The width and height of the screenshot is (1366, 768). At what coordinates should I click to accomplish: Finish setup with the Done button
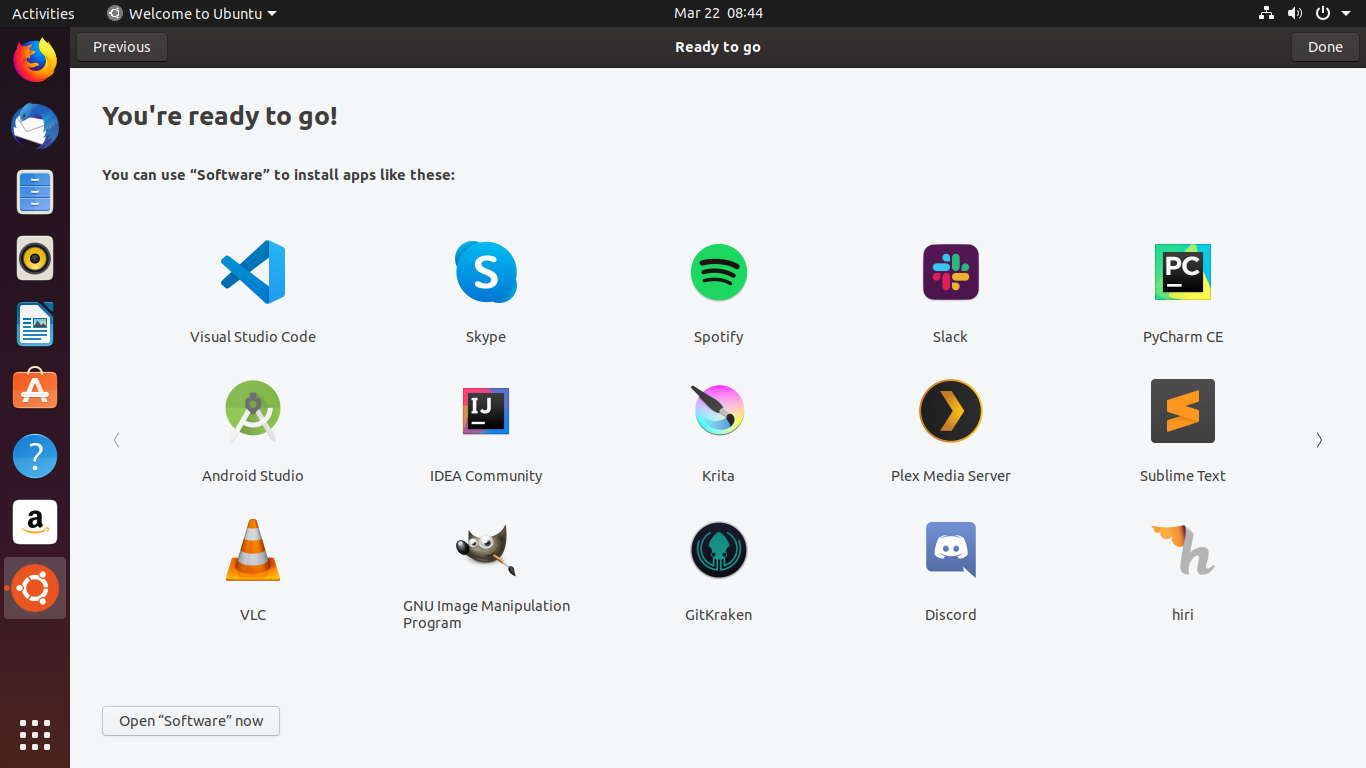1325,47
